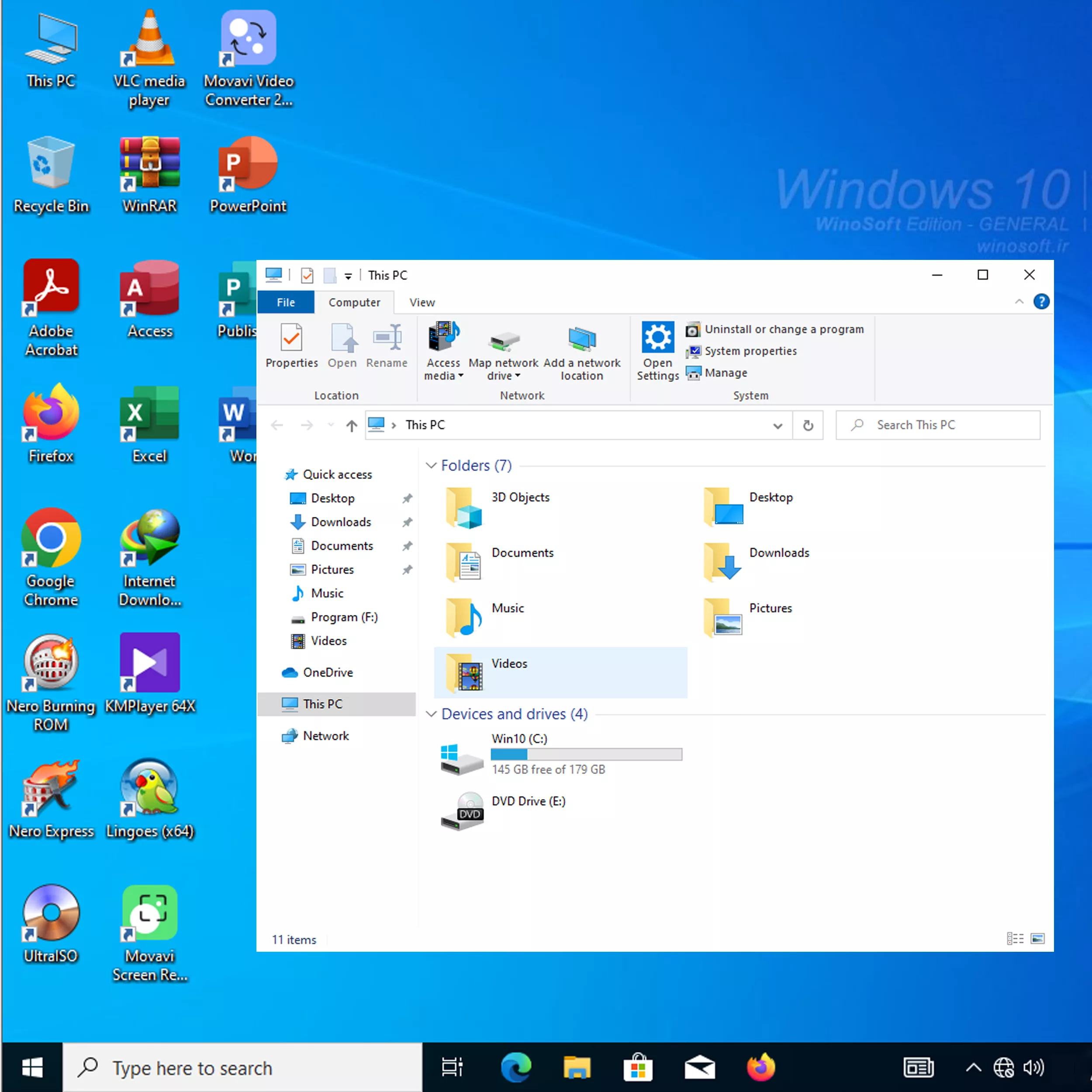The width and height of the screenshot is (1092, 1092).
Task: Click the Win10 (C:) drive usage bar
Action: 586,754
